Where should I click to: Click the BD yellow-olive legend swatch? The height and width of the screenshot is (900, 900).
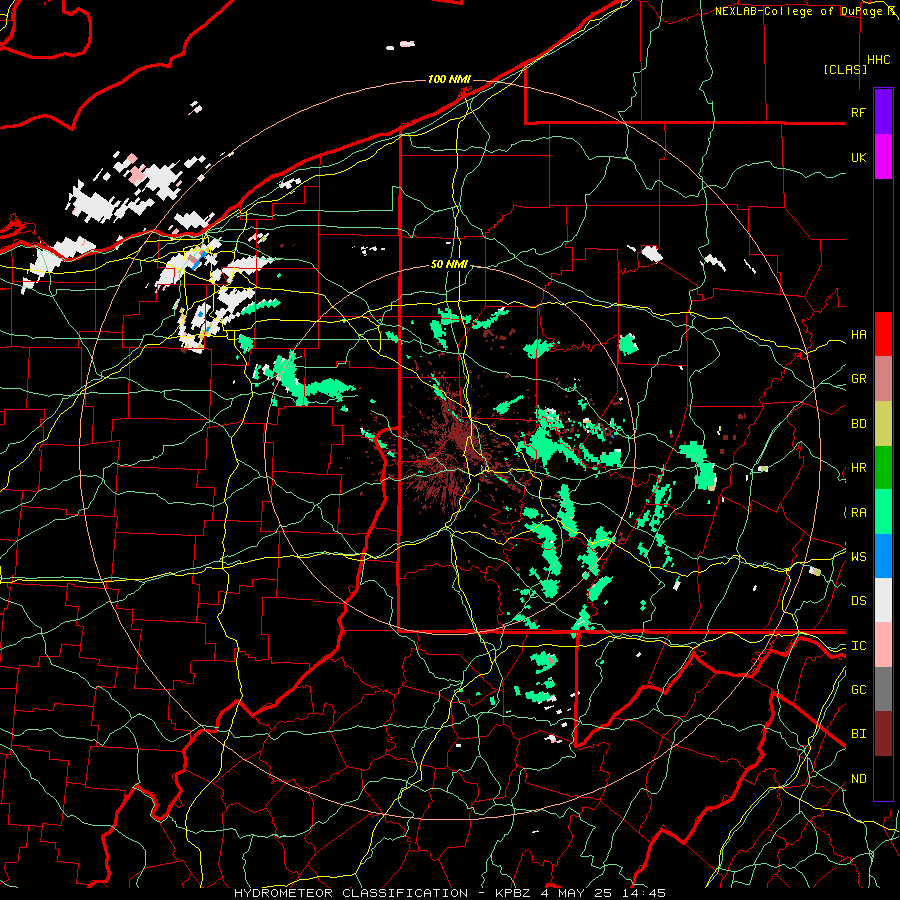pos(883,424)
